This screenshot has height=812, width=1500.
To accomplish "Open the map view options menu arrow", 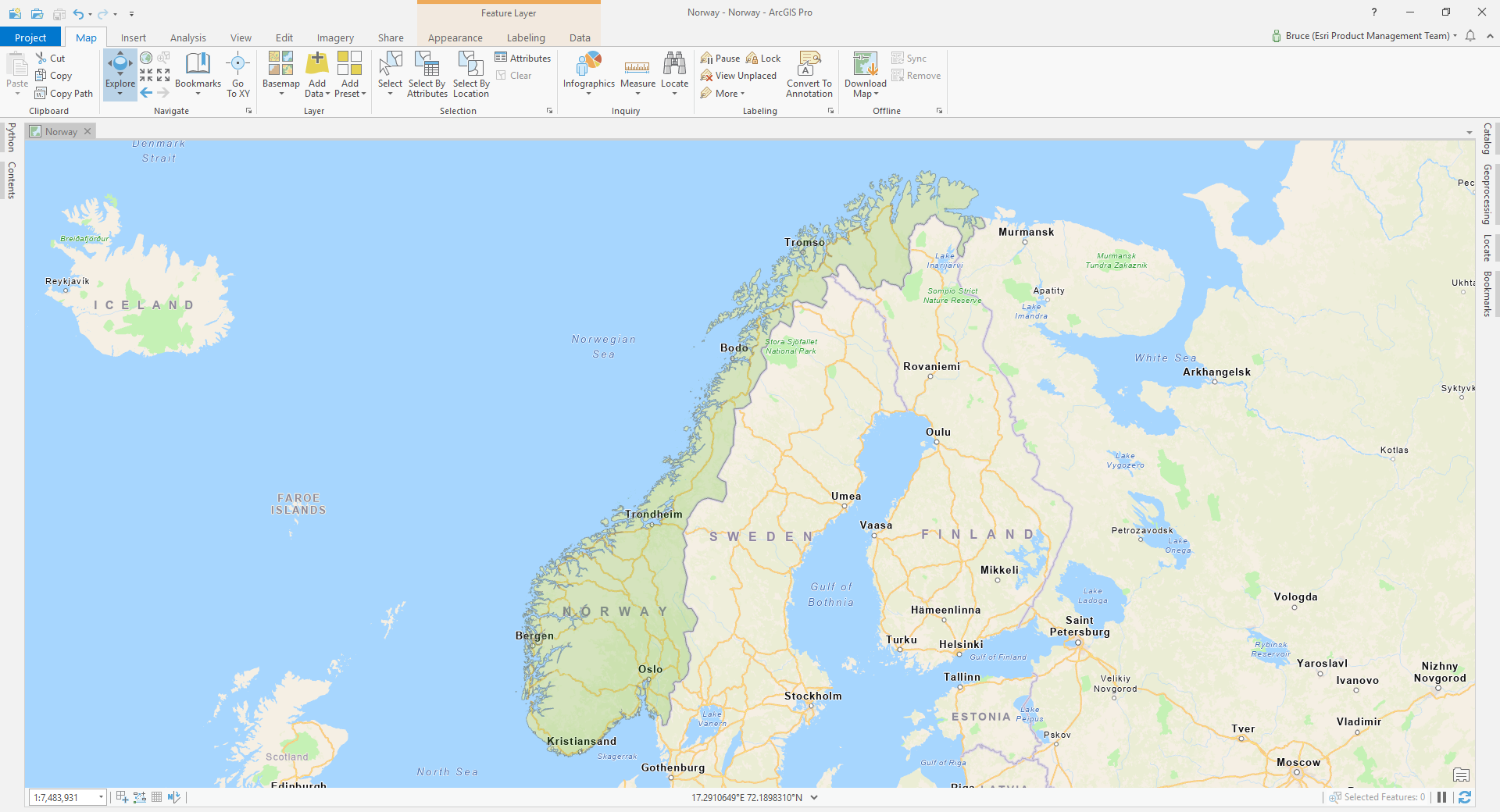I will 1470,133.
